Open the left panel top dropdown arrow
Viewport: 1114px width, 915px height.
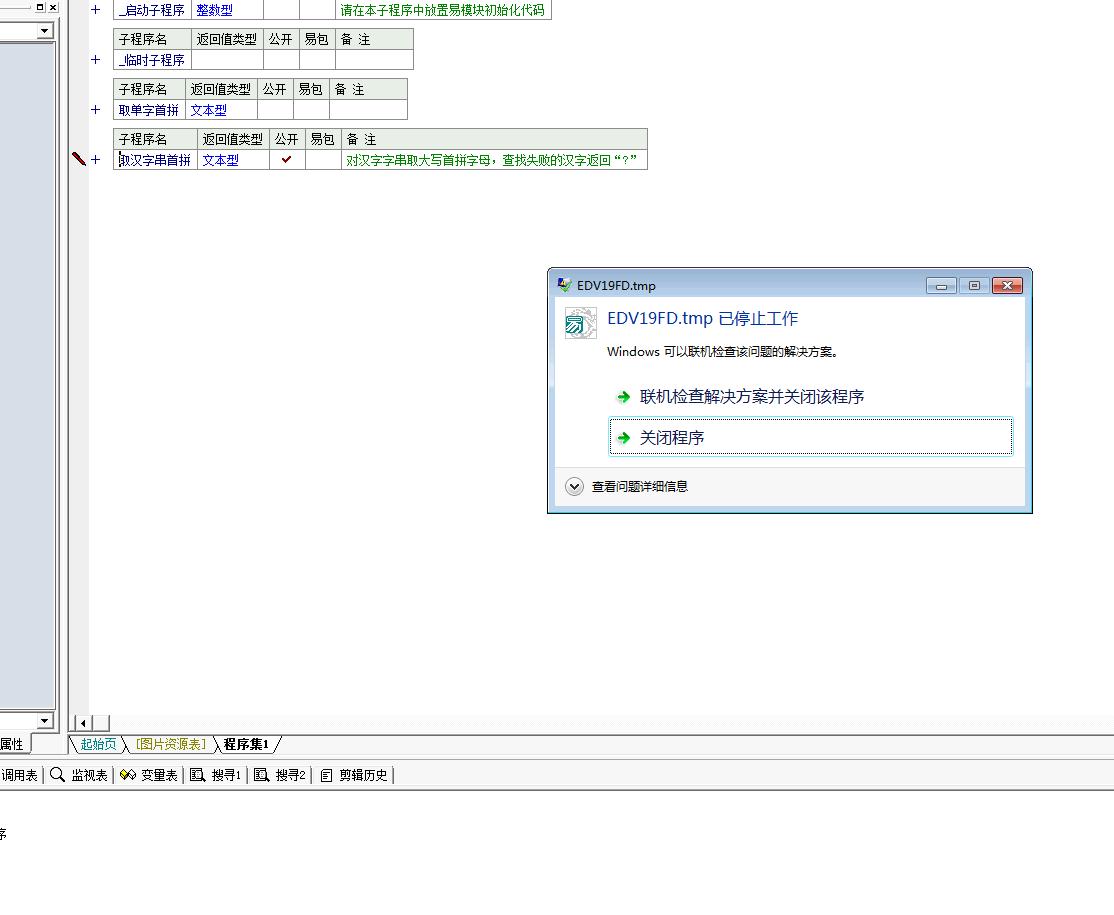[x=45, y=31]
